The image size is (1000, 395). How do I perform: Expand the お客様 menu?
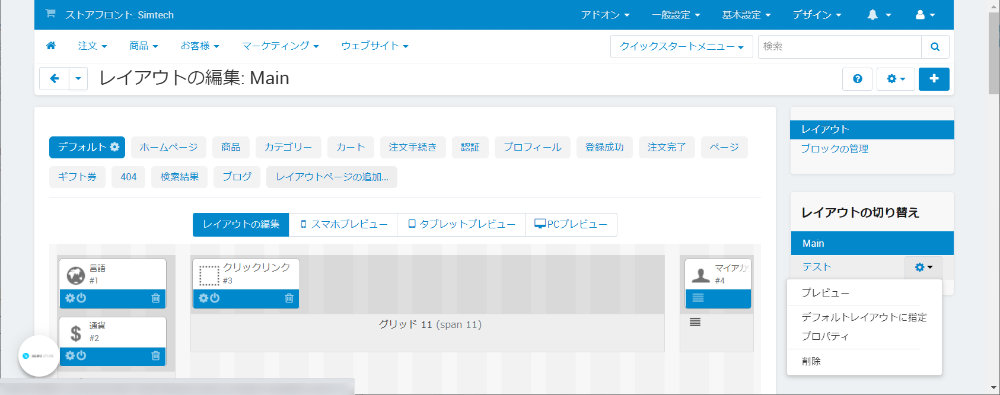pyautogui.click(x=200, y=46)
